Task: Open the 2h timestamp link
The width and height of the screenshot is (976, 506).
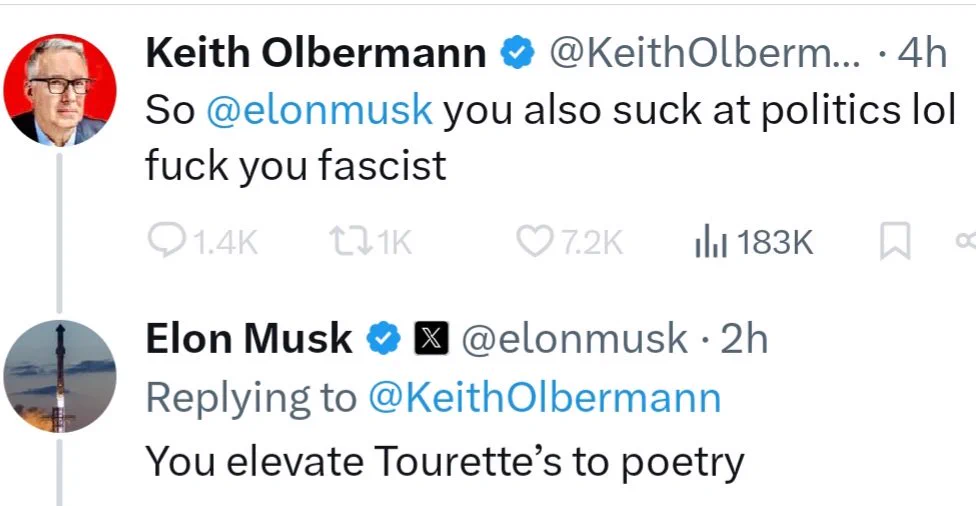Action: [x=744, y=339]
